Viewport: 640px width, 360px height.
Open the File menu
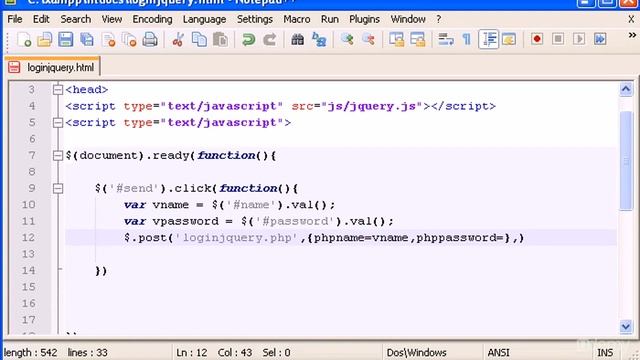coord(15,19)
